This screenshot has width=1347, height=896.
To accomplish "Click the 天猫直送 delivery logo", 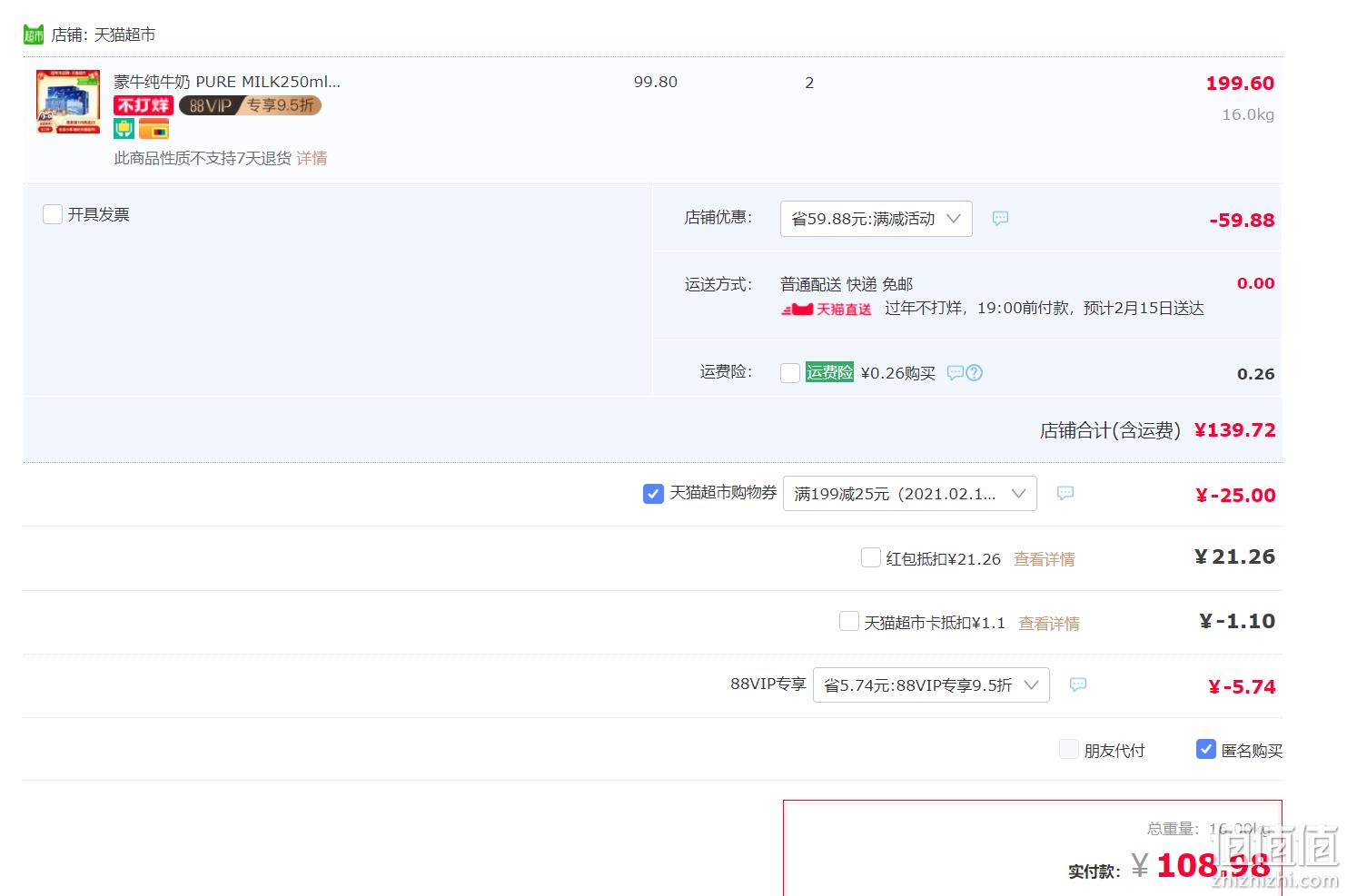I will pyautogui.click(x=827, y=310).
